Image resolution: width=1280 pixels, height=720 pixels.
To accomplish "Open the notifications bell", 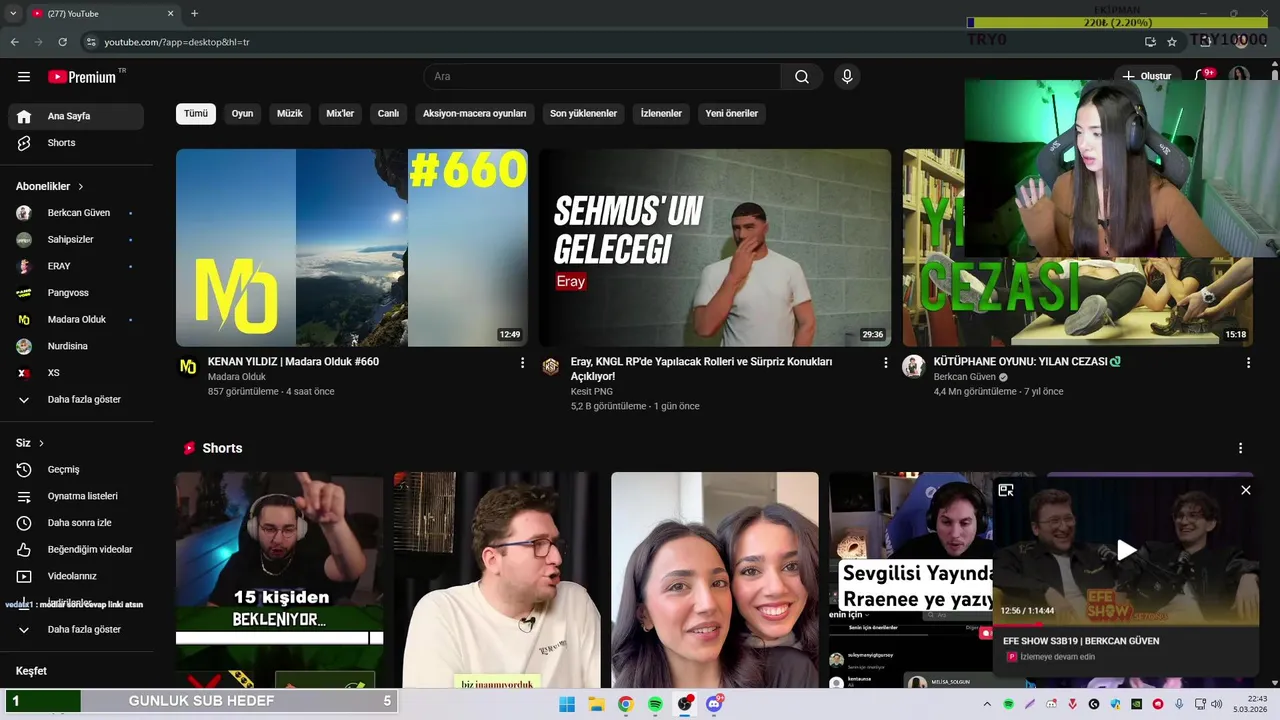I will click(x=1203, y=76).
